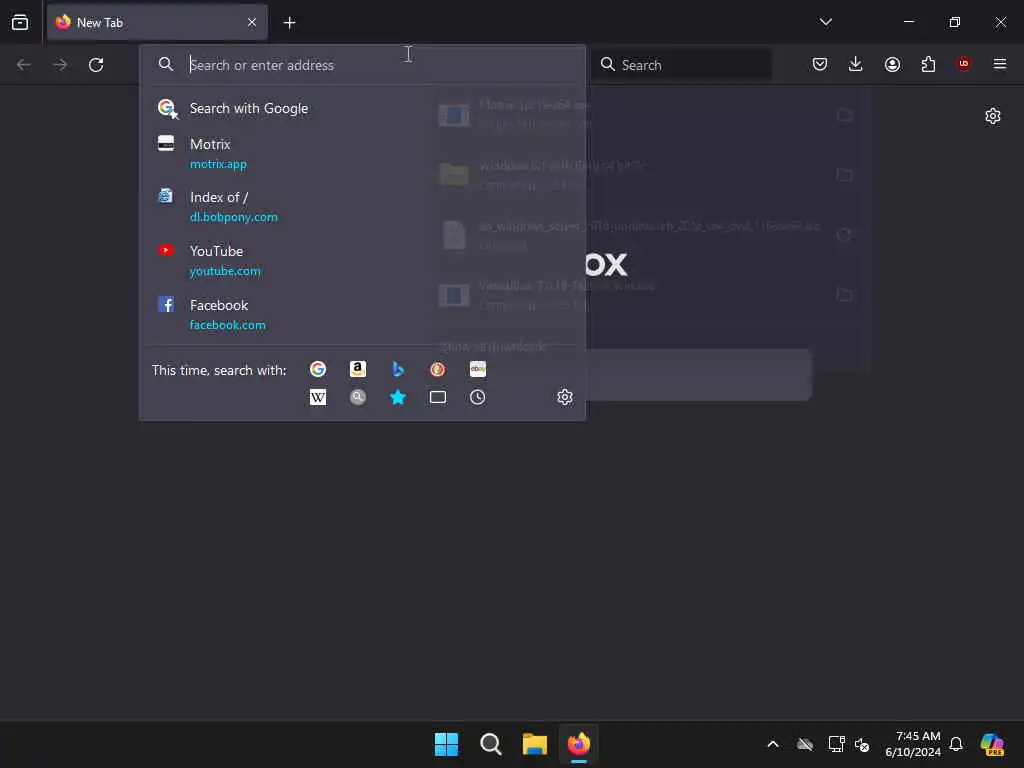Click the dl.bobpony.com URL text
Image resolution: width=1024 pixels, height=768 pixels.
234,217
